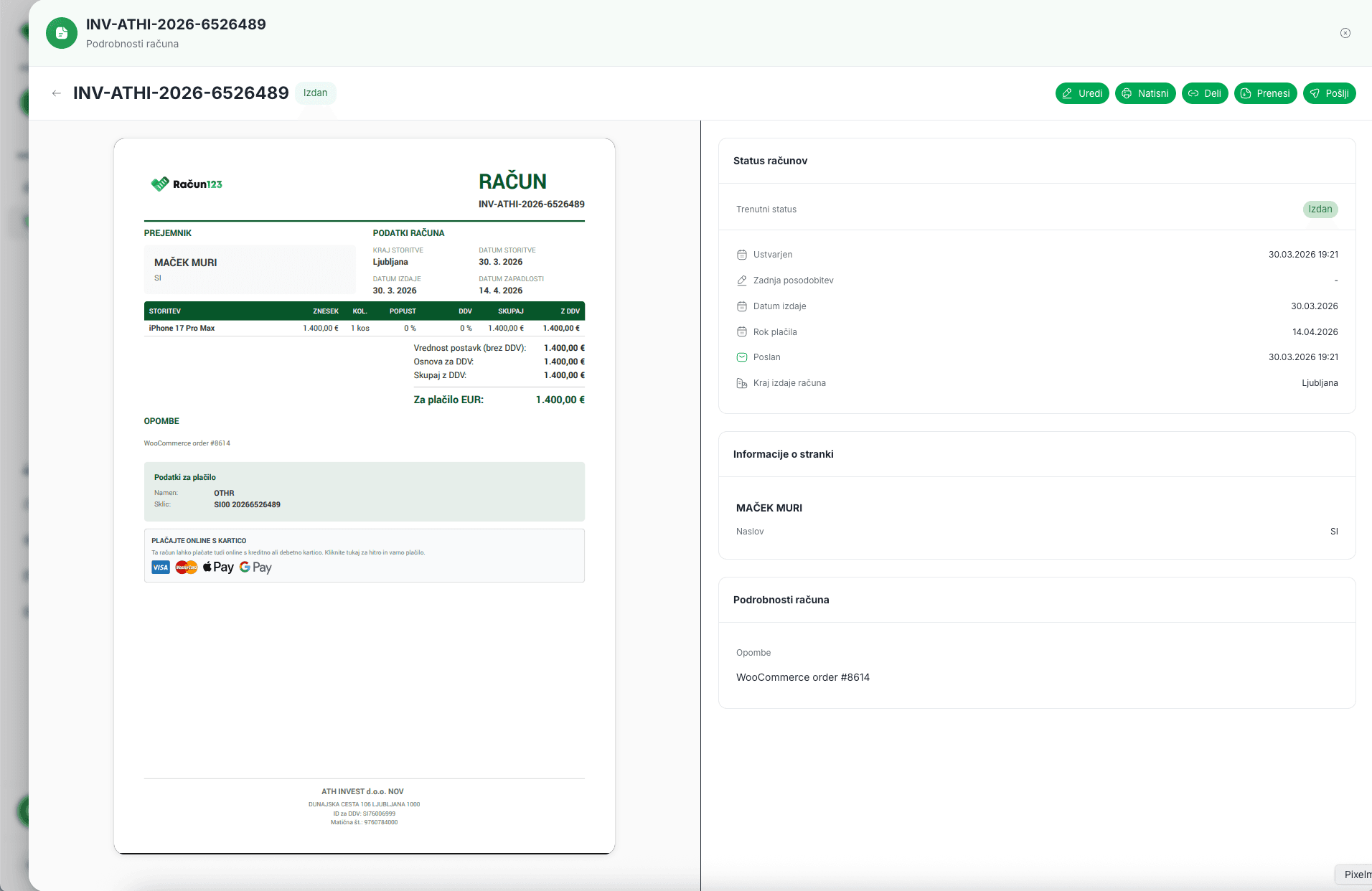Screen dimensions: 1372x891
Task: Click the Apple Pay logo
Action: (218, 567)
